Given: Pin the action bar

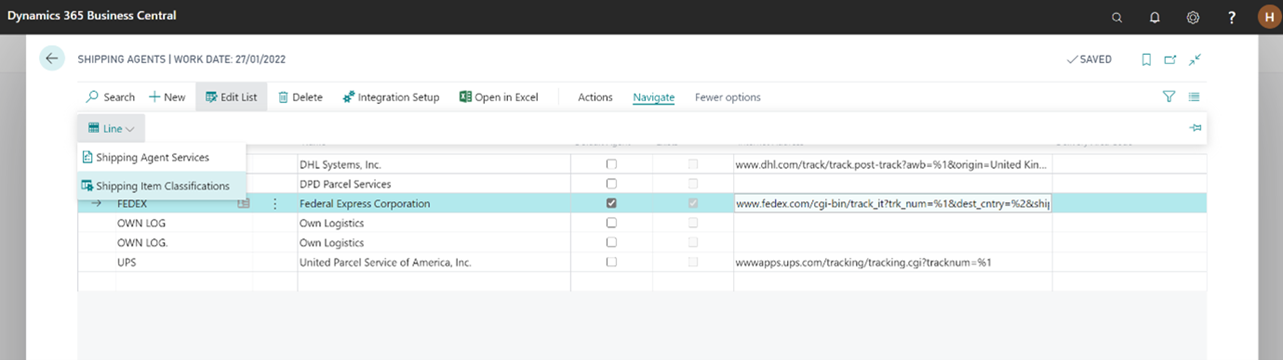Looking at the screenshot, I should click(x=1195, y=128).
